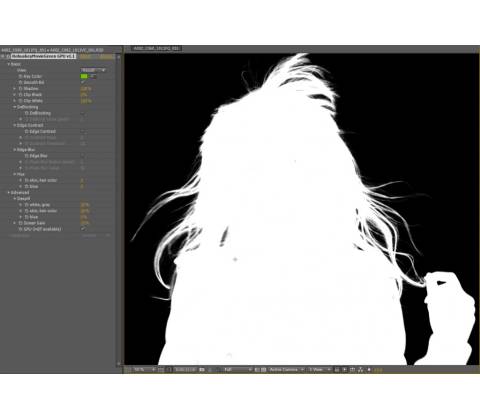The height and width of the screenshot is (420, 480).
Task: Open the Active Camera dropdown
Action: (x=287, y=370)
